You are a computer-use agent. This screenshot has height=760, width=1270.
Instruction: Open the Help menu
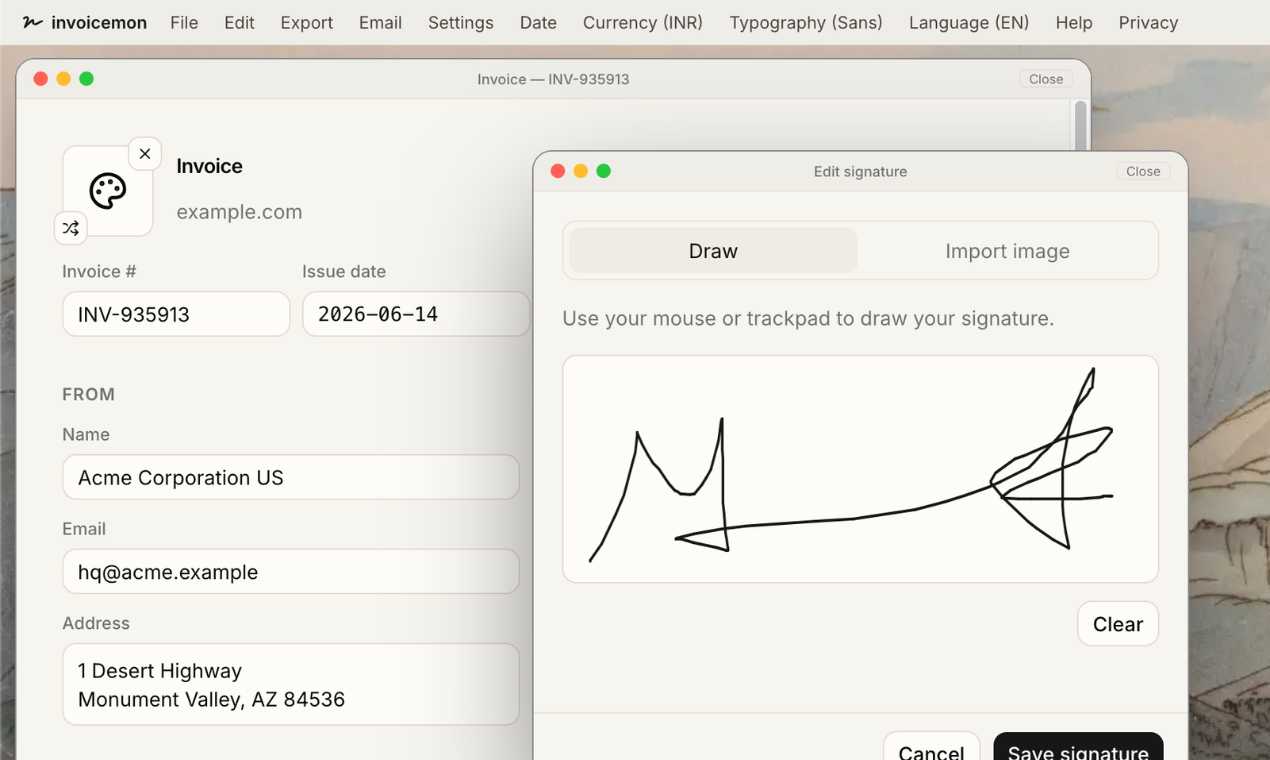point(1074,22)
